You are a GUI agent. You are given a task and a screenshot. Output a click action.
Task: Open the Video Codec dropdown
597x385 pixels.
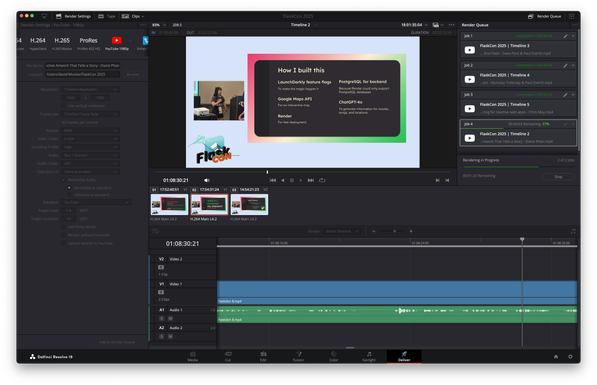tap(90, 139)
